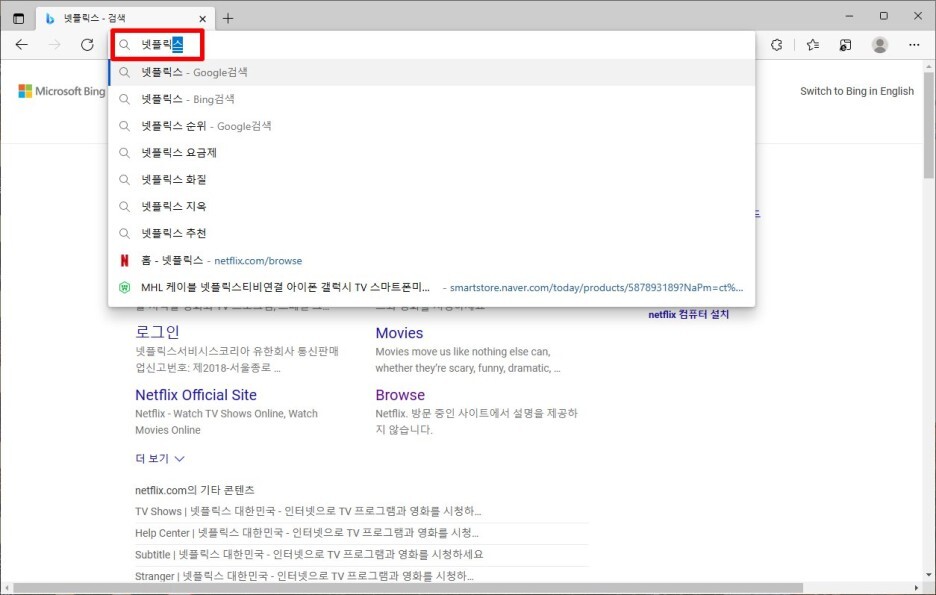Click the scroll down arrow on the vertical scrollbar
The width and height of the screenshot is (936, 595).
pyautogui.click(x=928, y=575)
